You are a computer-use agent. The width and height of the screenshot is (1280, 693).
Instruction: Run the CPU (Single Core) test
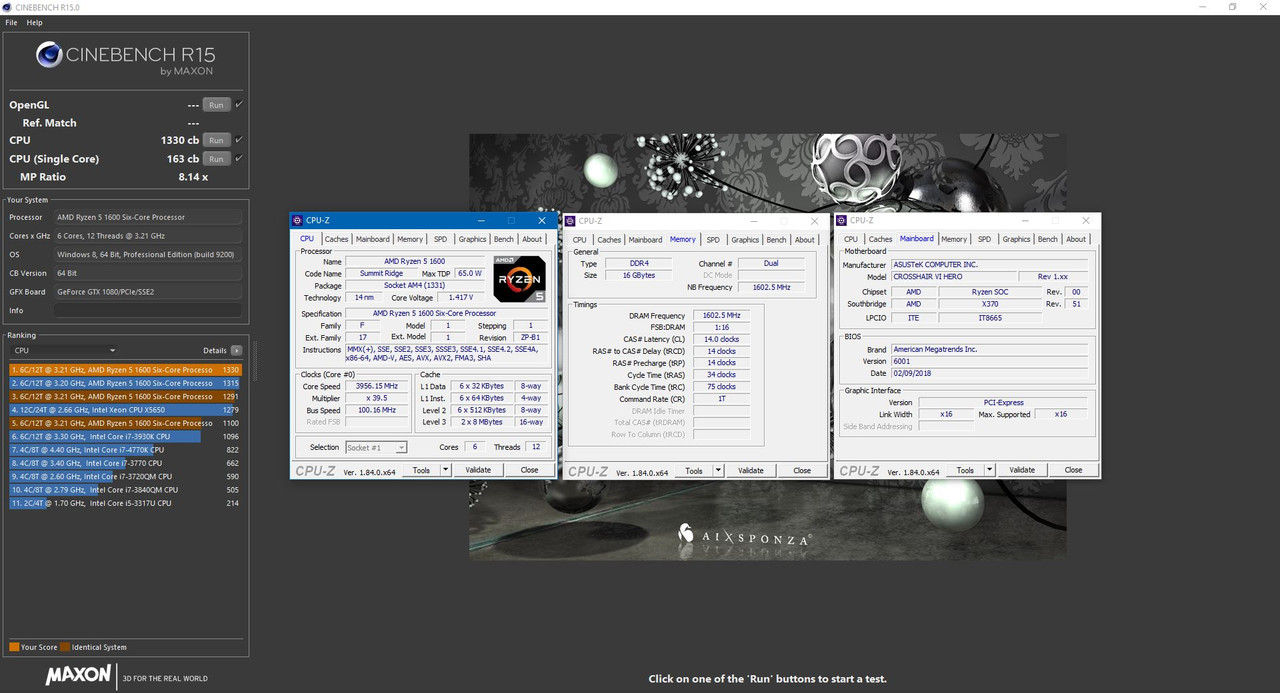[216, 159]
